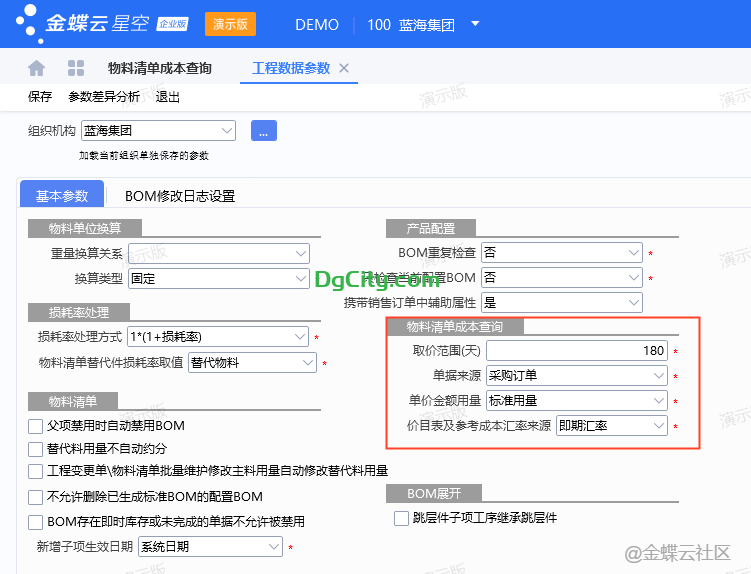
Task: Click 参数差异分析 in the toolbar
Action: [x=104, y=97]
